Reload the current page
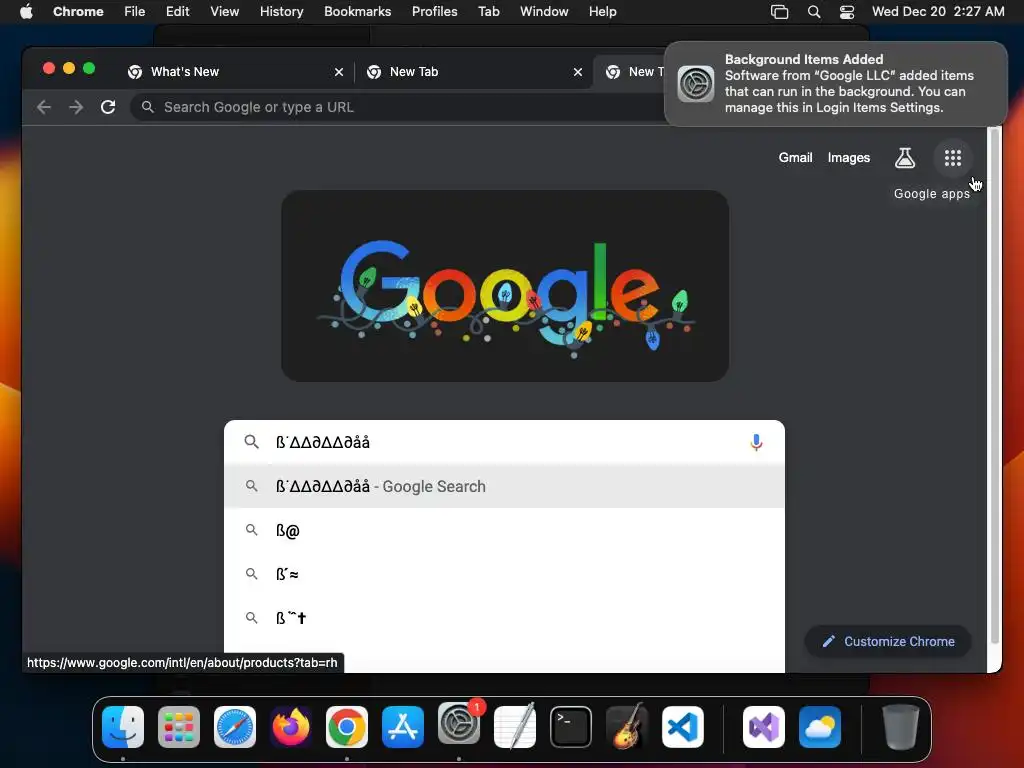This screenshot has width=1024, height=768. click(108, 107)
